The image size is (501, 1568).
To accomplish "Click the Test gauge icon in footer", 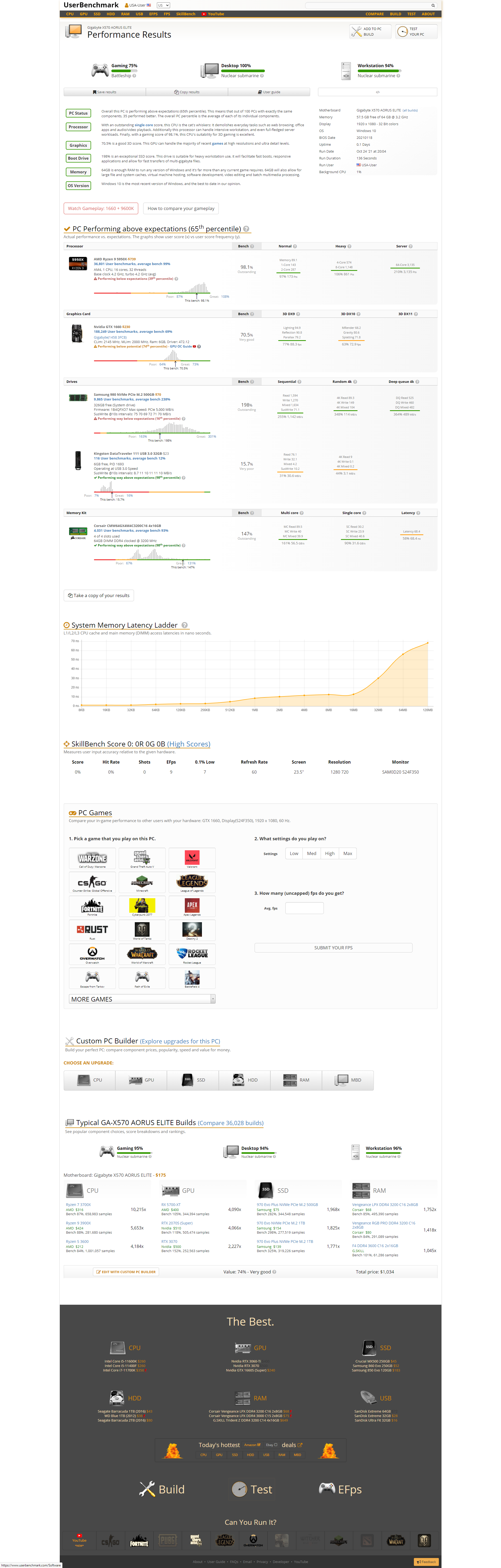I will [240, 1489].
